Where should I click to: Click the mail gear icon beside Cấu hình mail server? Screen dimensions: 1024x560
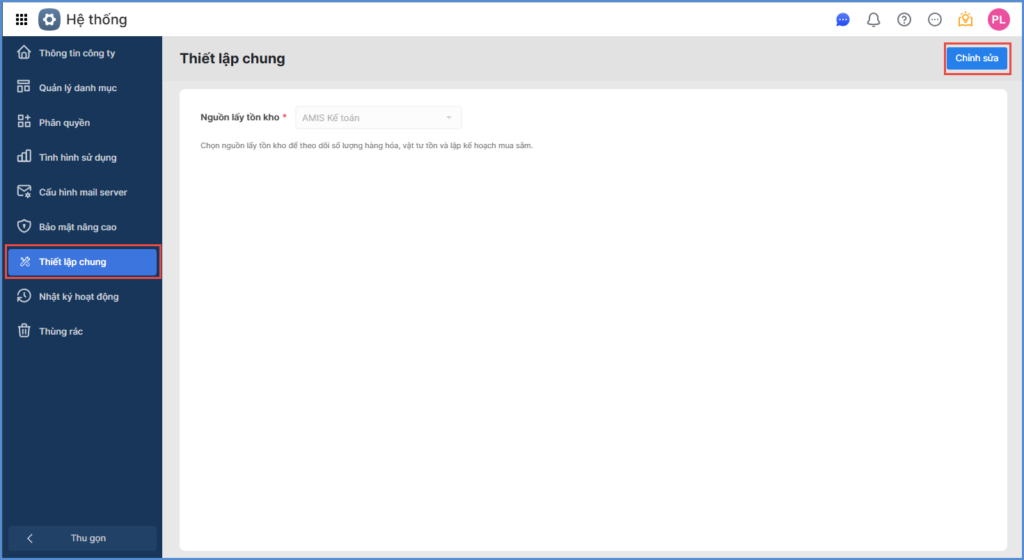coord(24,191)
